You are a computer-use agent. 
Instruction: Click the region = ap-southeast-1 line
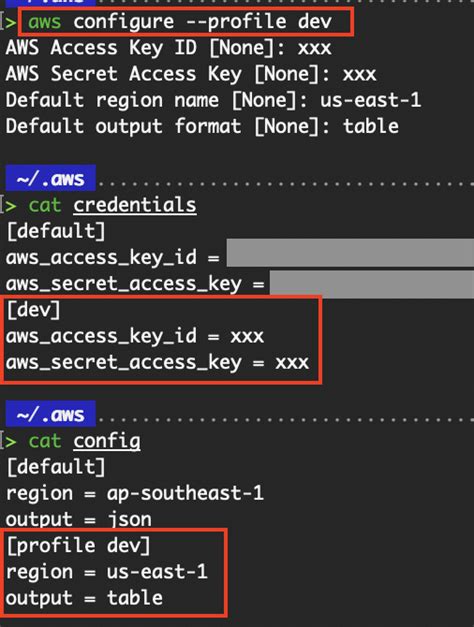click(135, 493)
